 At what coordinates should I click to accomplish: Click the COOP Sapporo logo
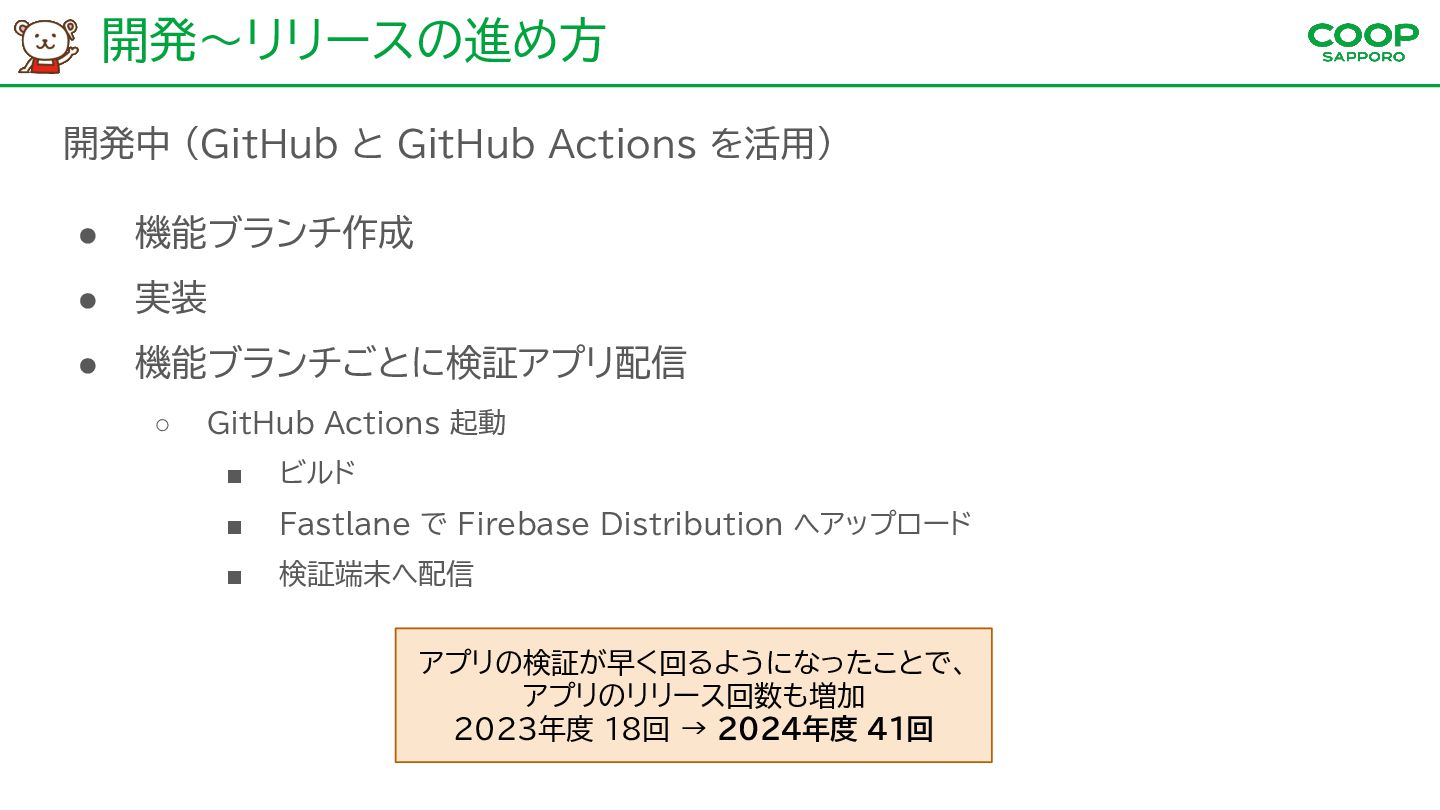coord(1363,43)
